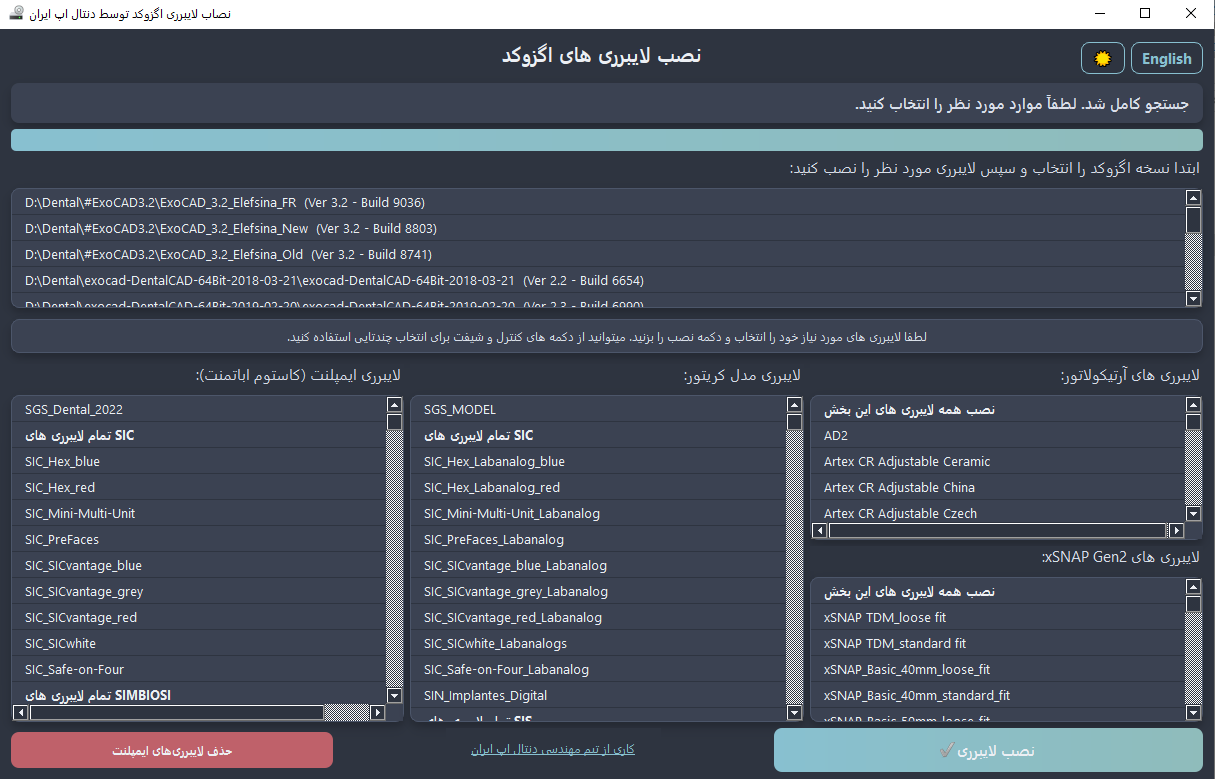Image resolution: width=1215 pixels, height=779 pixels.
Task: Pick SIC_Mini-Multi-Unit_Labanalog in model creator list
Action: [511, 514]
